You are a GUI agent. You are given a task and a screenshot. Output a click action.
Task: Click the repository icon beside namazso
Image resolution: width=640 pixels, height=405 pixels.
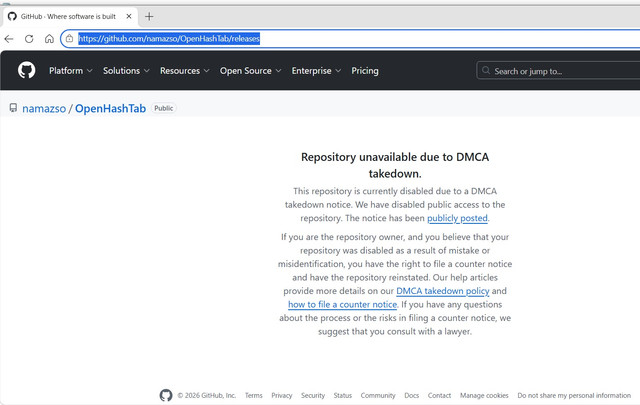[13, 108]
